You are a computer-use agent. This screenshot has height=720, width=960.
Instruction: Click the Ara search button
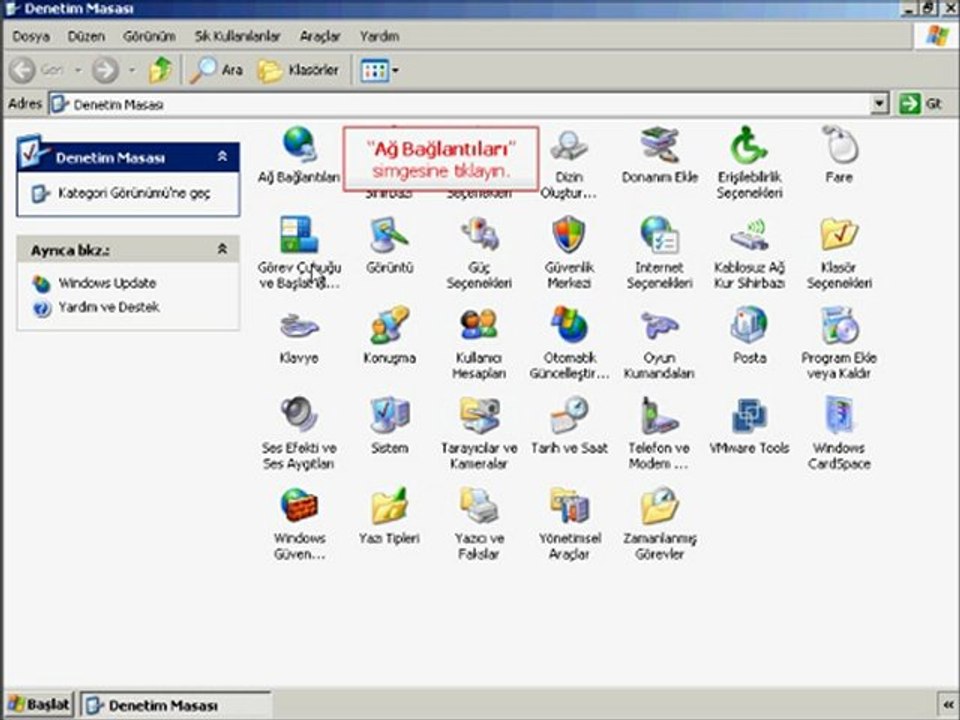tap(216, 70)
